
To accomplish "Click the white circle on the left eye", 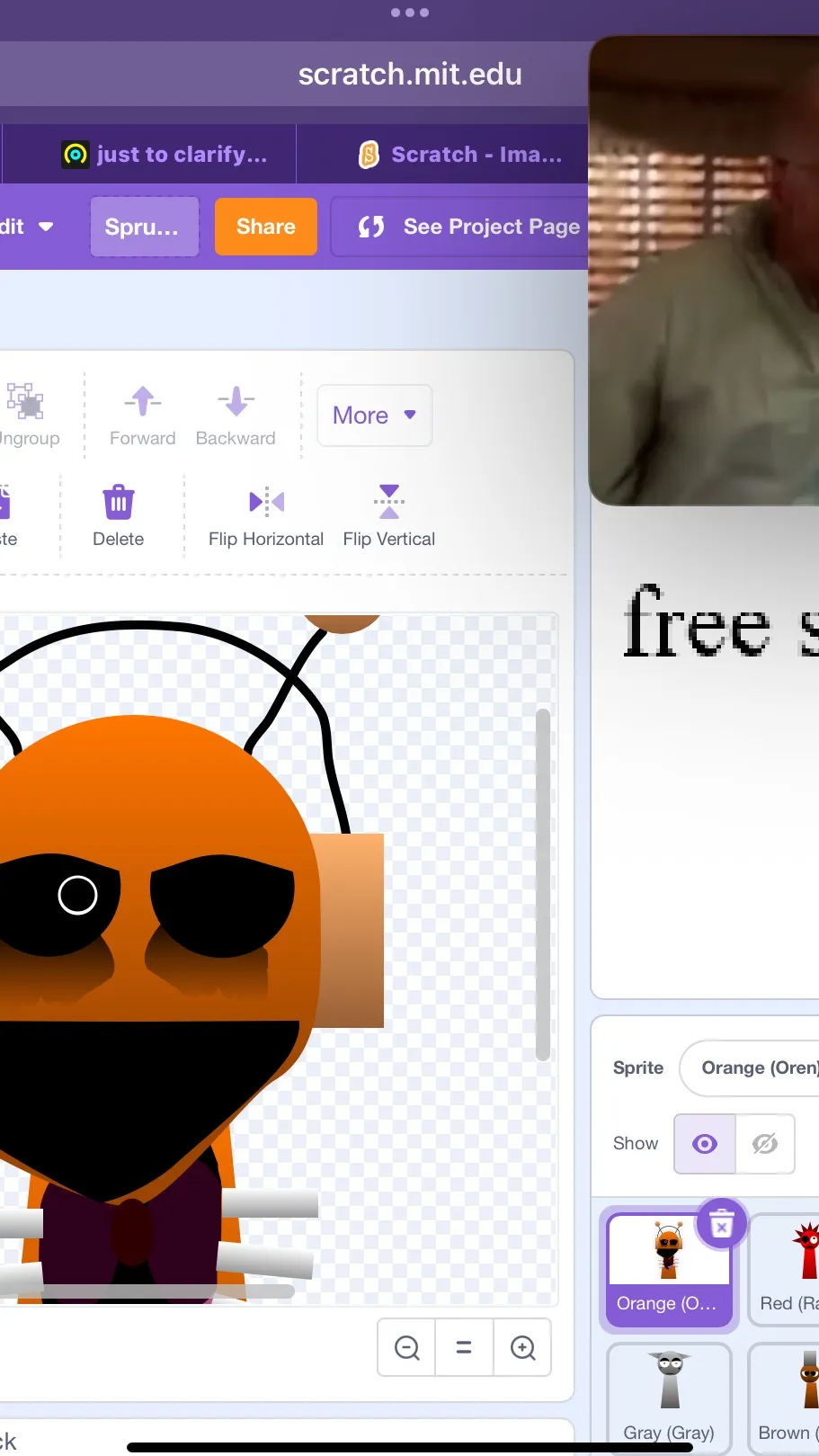I will [77, 895].
